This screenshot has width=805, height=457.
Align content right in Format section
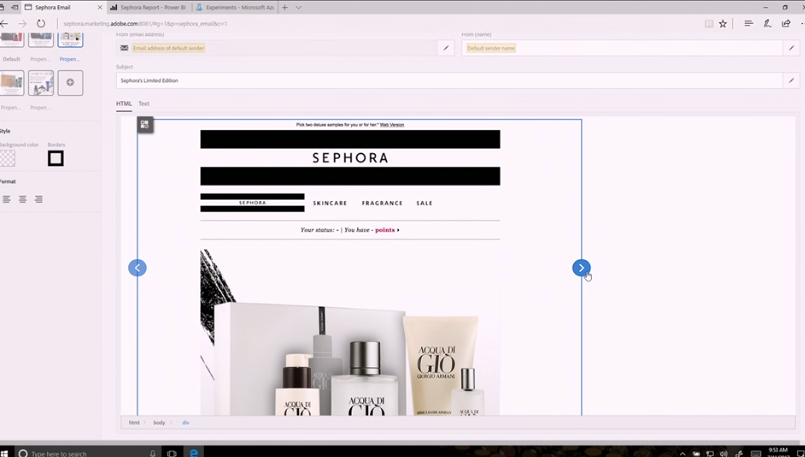tap(39, 199)
